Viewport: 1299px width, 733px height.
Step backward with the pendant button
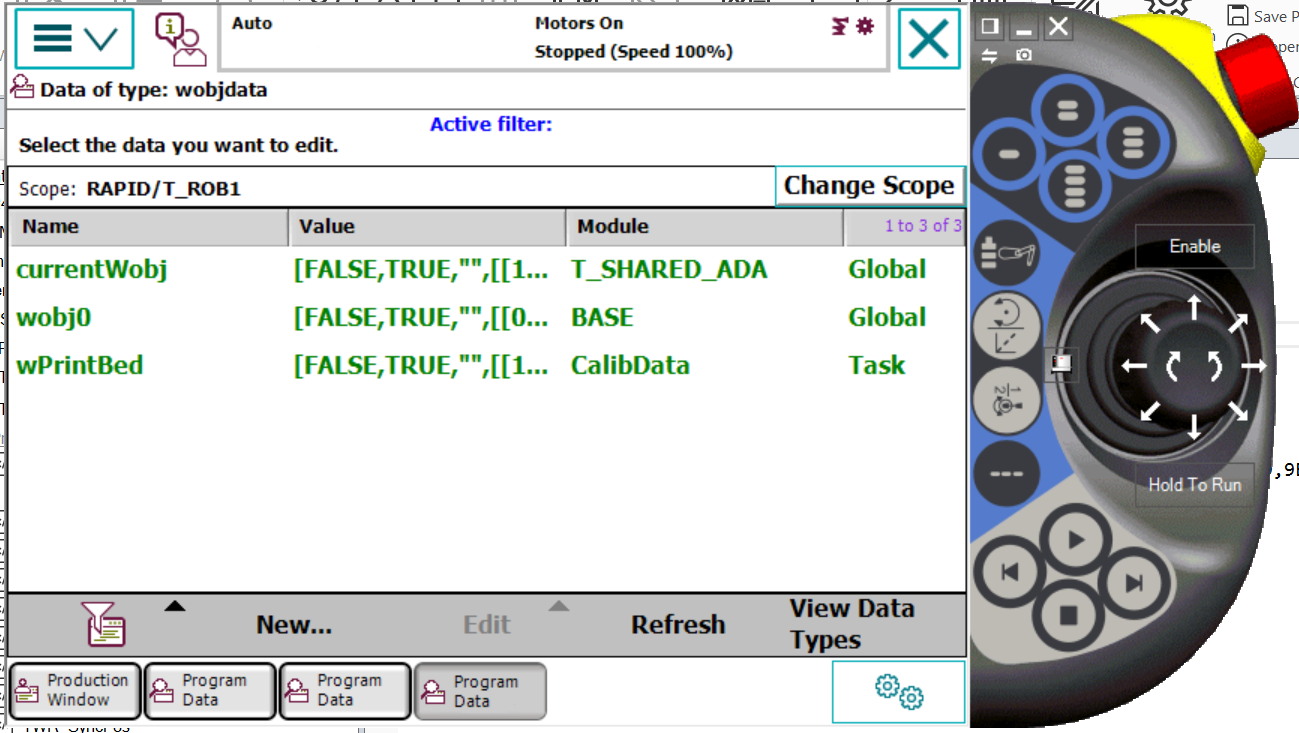[x=1009, y=573]
